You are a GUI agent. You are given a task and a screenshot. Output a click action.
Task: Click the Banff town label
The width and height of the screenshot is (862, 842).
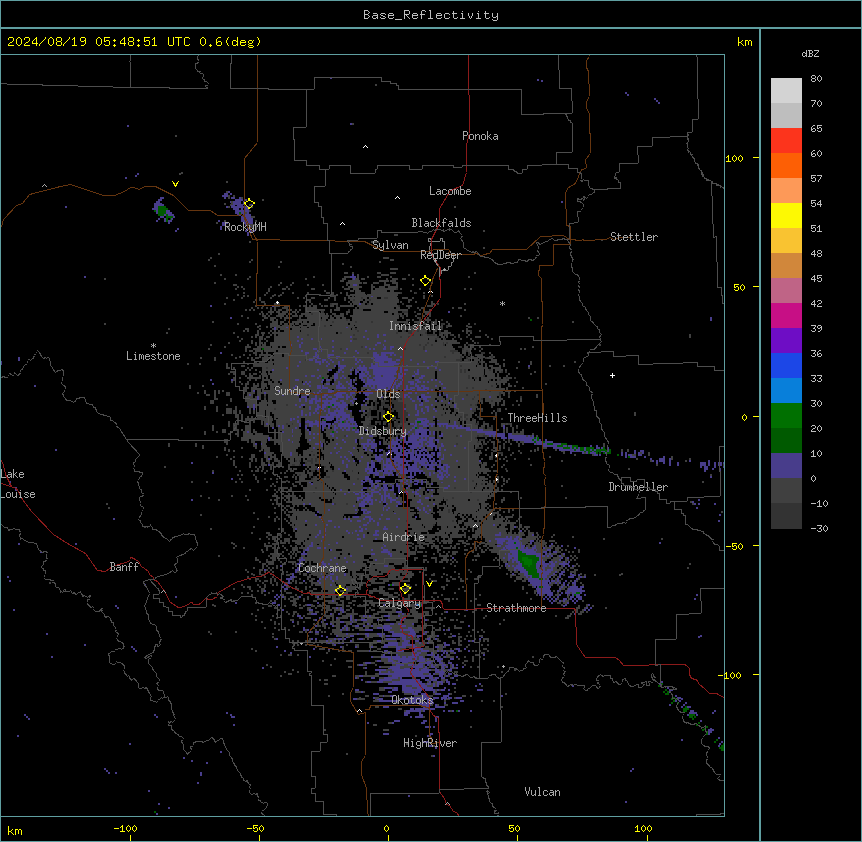[x=124, y=567]
